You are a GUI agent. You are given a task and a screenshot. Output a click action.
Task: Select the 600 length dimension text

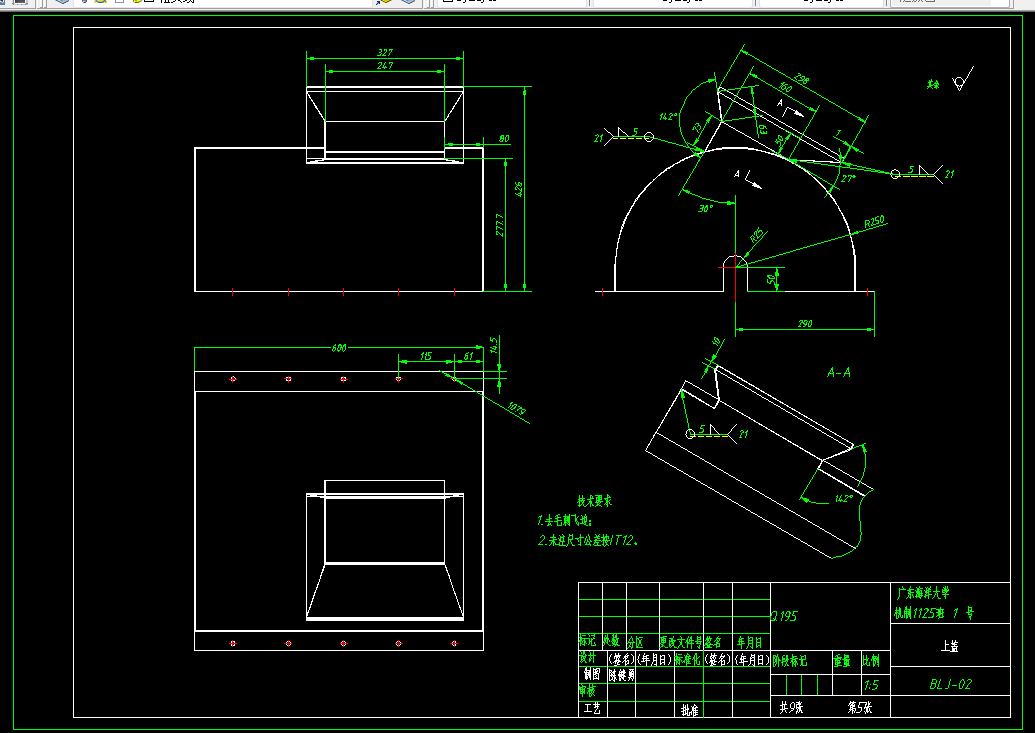point(339,348)
